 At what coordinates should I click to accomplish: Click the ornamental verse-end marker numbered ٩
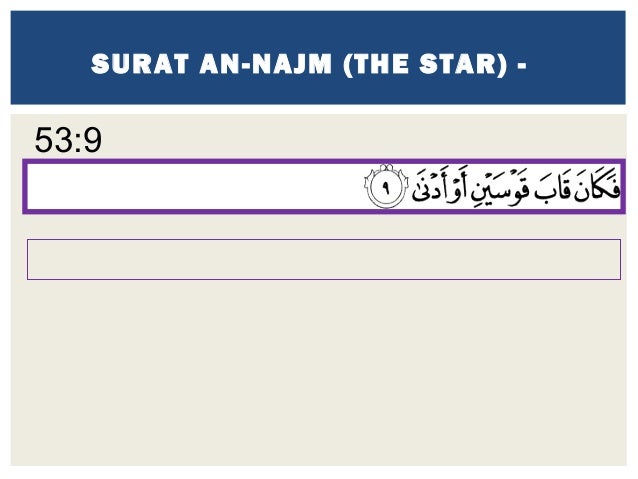coord(385,187)
